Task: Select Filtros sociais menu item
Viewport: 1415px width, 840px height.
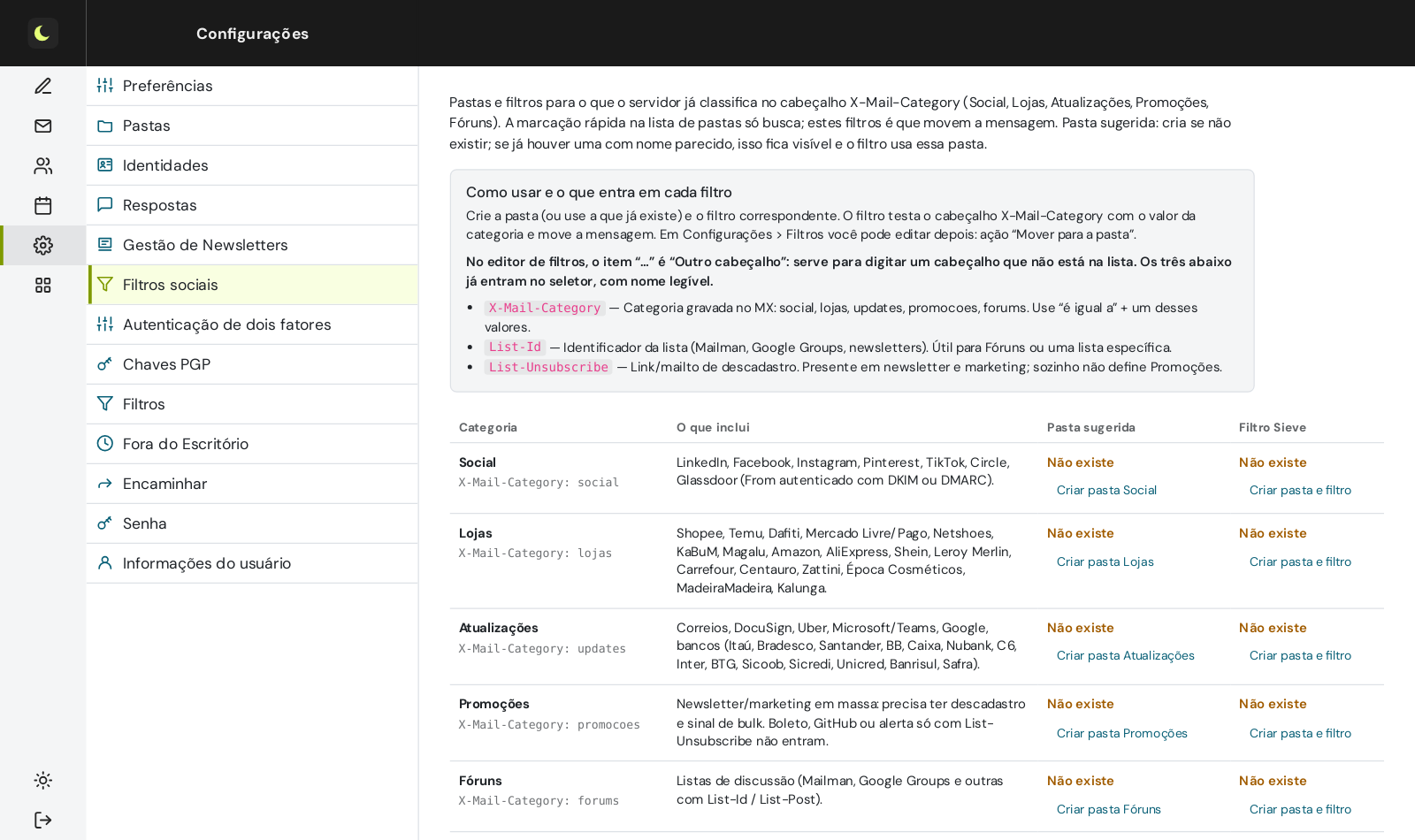Action: 252,285
